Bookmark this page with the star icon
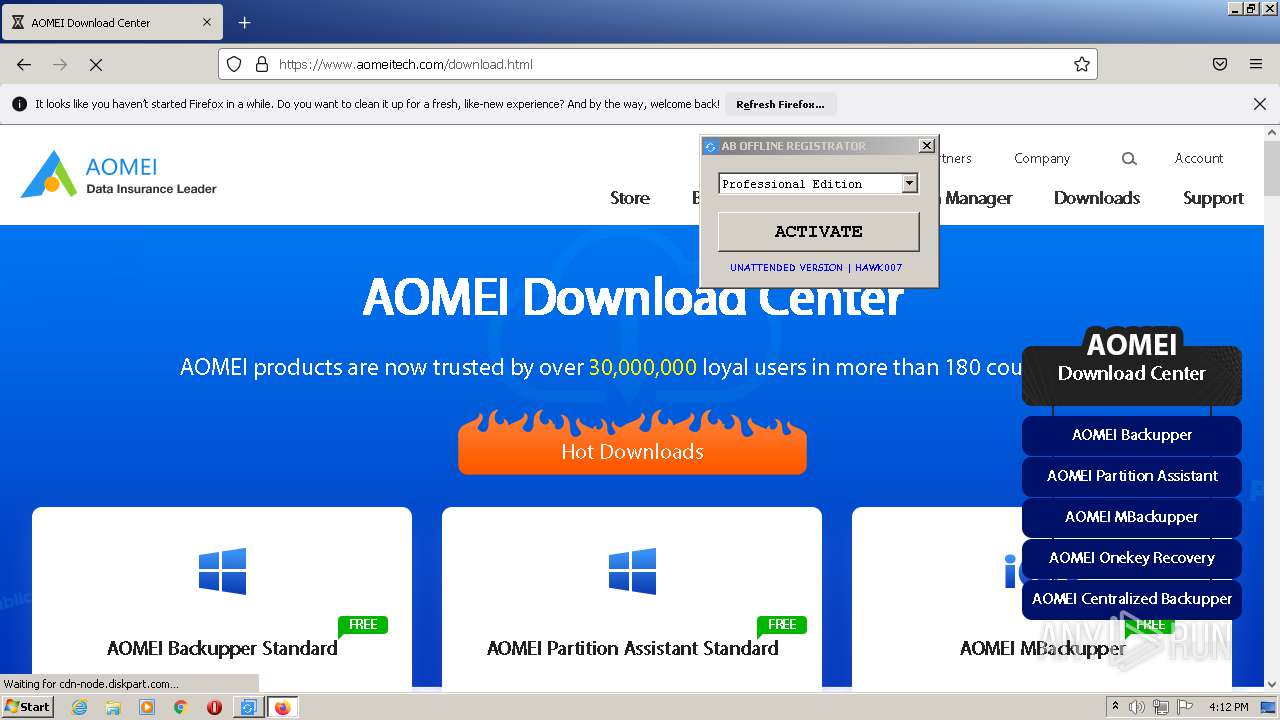This screenshot has width=1280, height=720. tap(1082, 64)
